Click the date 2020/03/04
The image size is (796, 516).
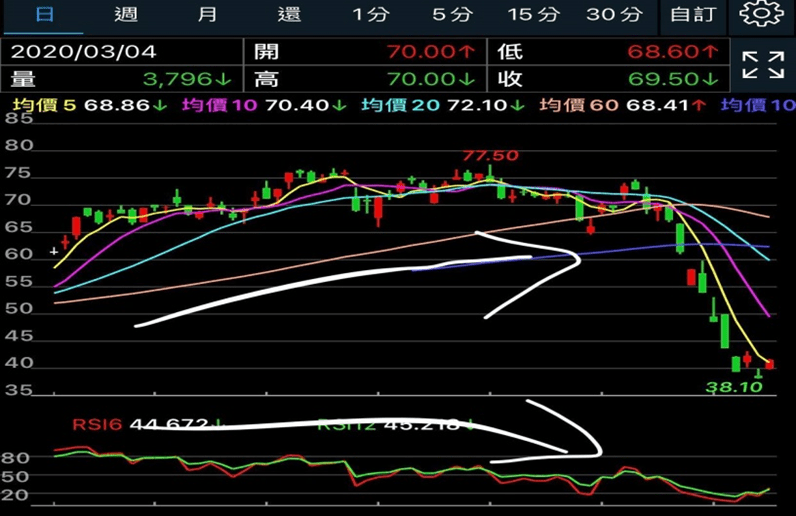[84, 52]
